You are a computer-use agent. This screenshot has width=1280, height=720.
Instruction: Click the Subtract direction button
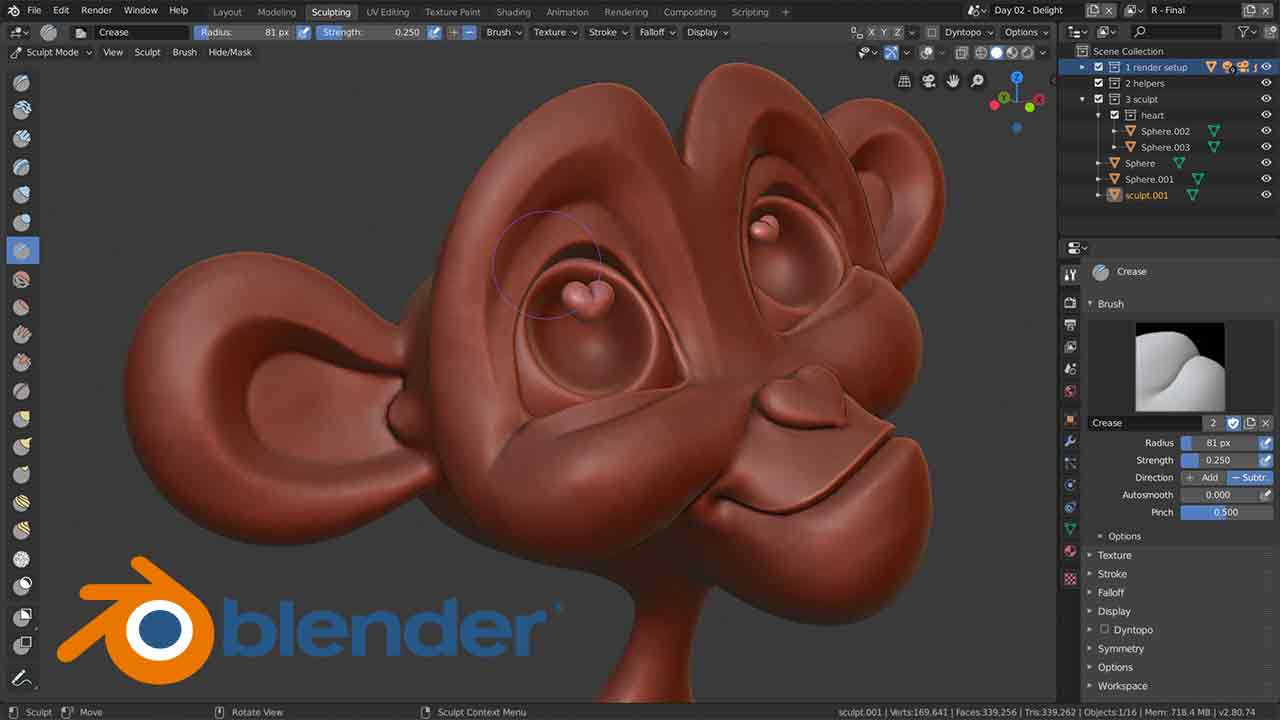pos(1249,478)
